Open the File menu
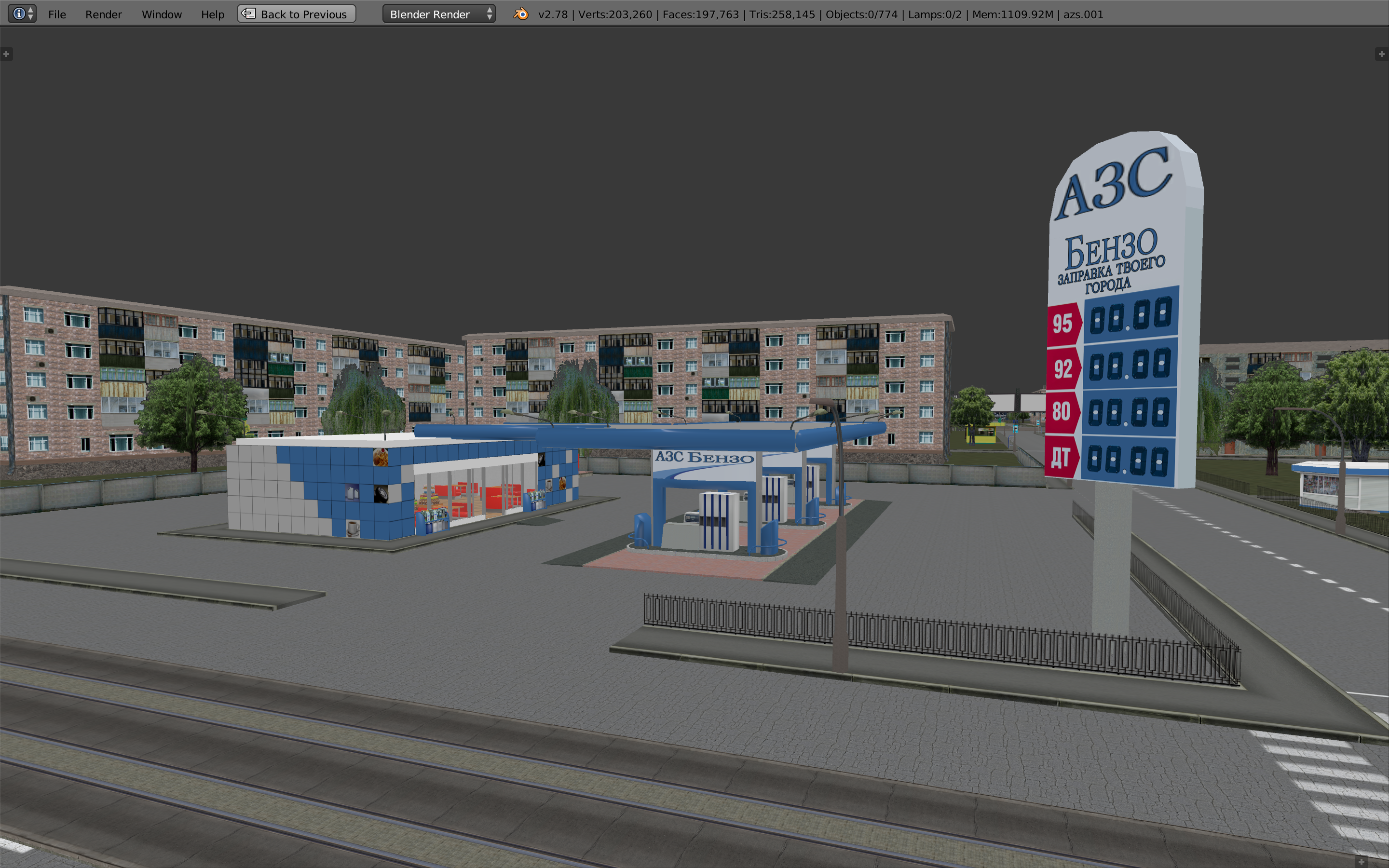Image resolution: width=1389 pixels, height=868 pixels. (x=57, y=14)
